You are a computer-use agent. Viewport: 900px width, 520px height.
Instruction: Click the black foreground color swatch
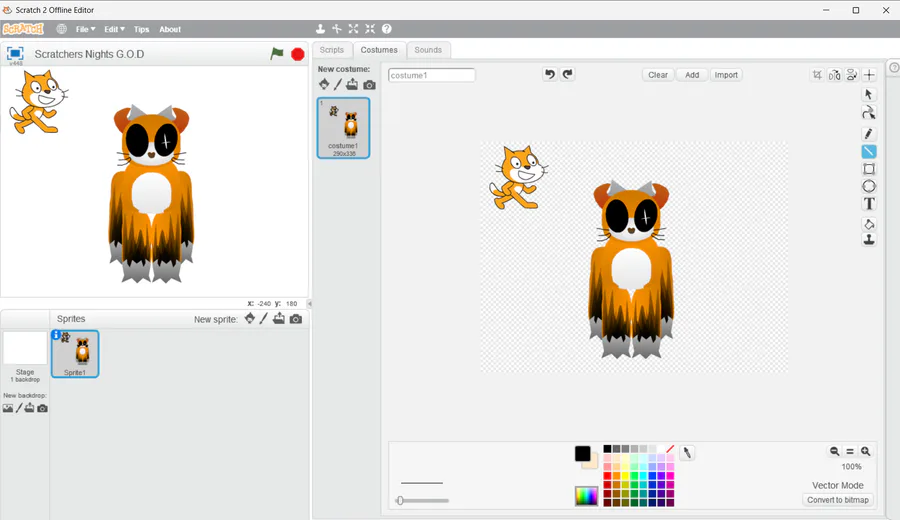click(583, 453)
